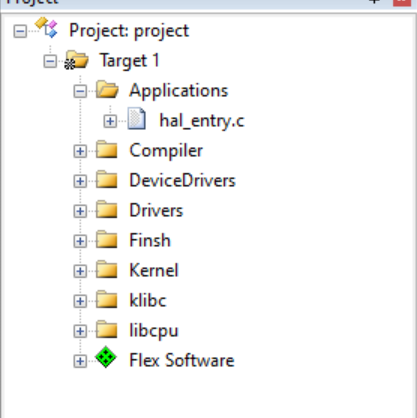Select the 'Kernel' group label
Image resolution: width=417 pixels, height=418 pixels.
(154, 270)
